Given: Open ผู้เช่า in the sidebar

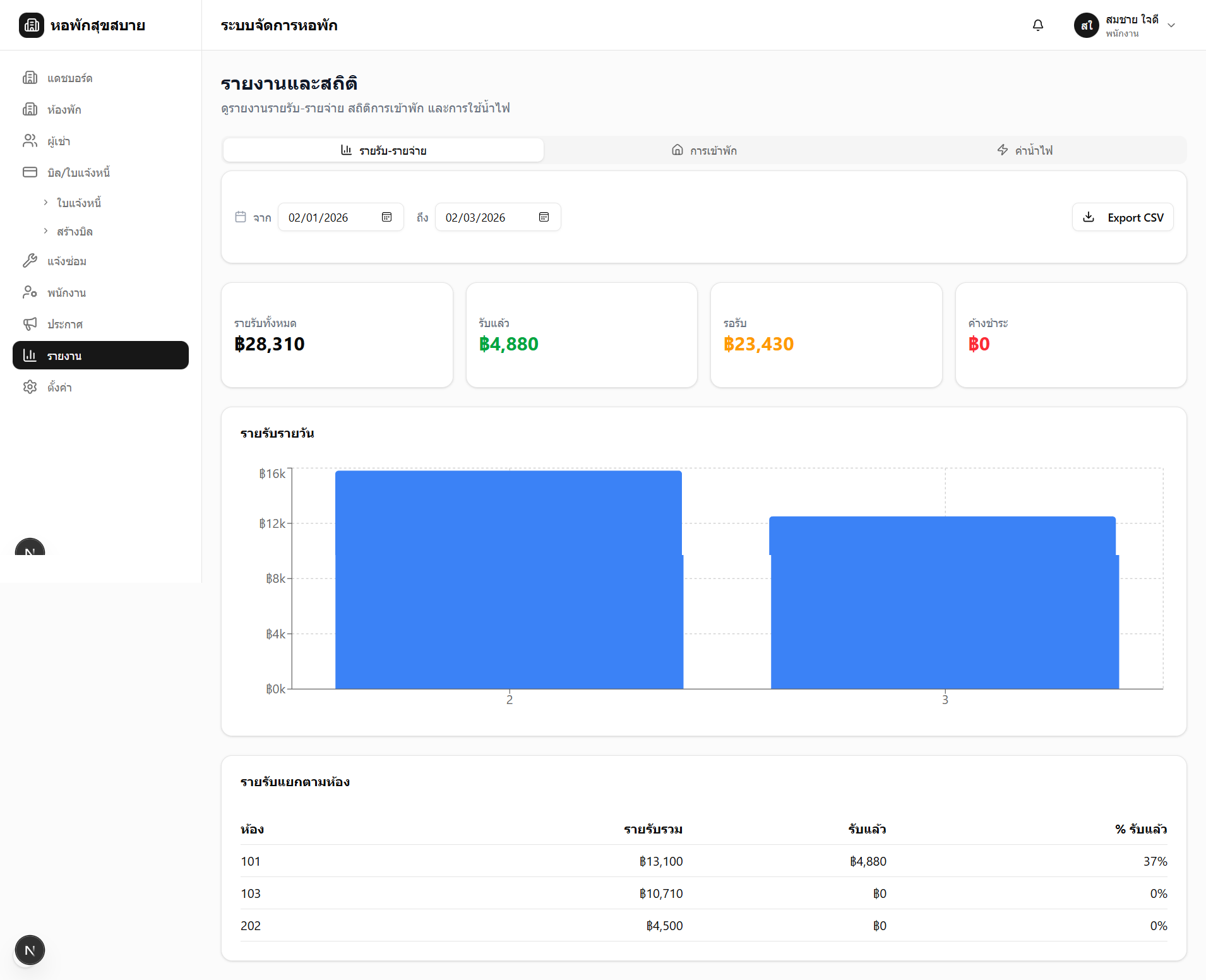Looking at the screenshot, I should [x=100, y=141].
